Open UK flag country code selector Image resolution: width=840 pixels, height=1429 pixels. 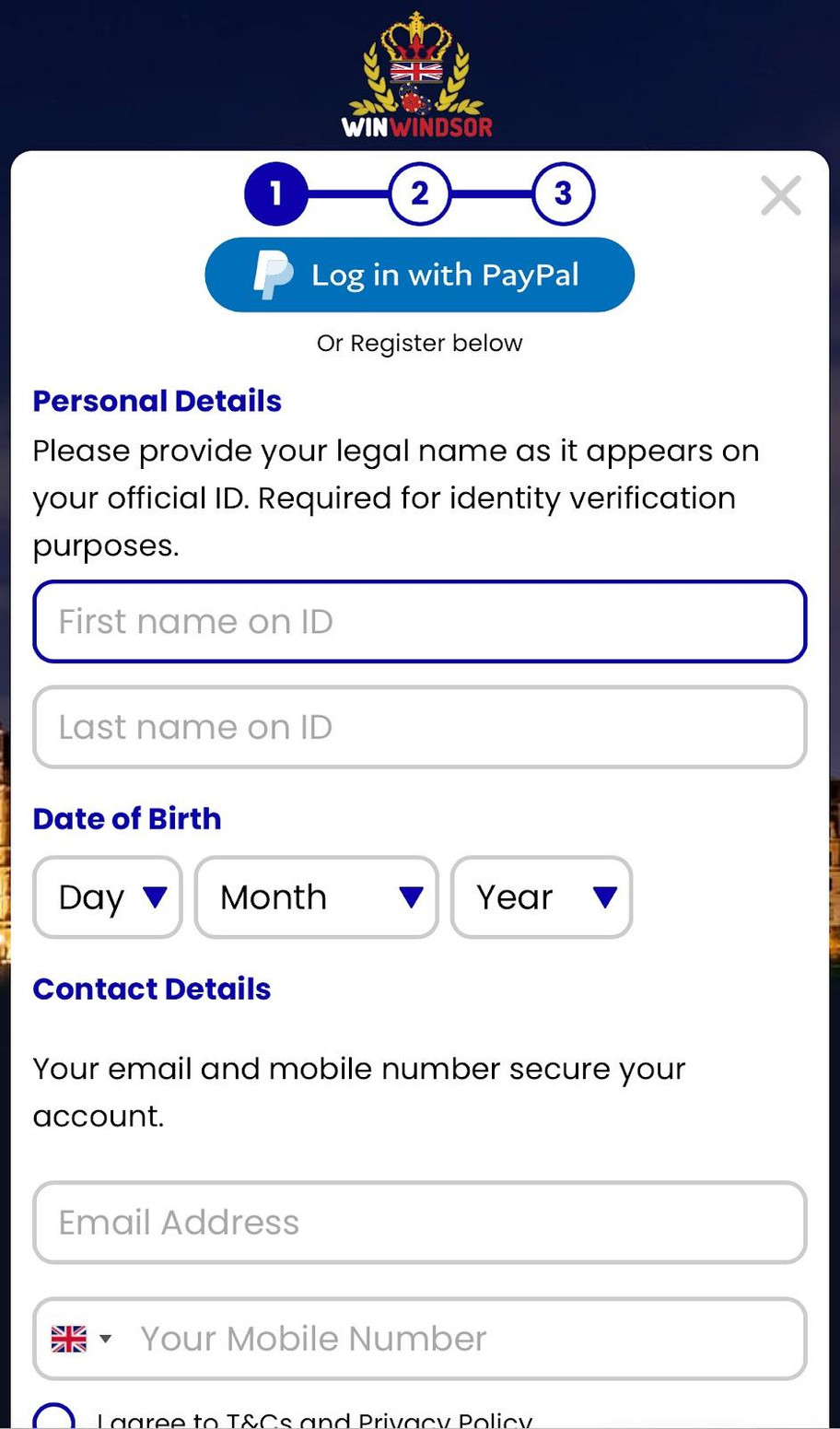click(x=80, y=1339)
